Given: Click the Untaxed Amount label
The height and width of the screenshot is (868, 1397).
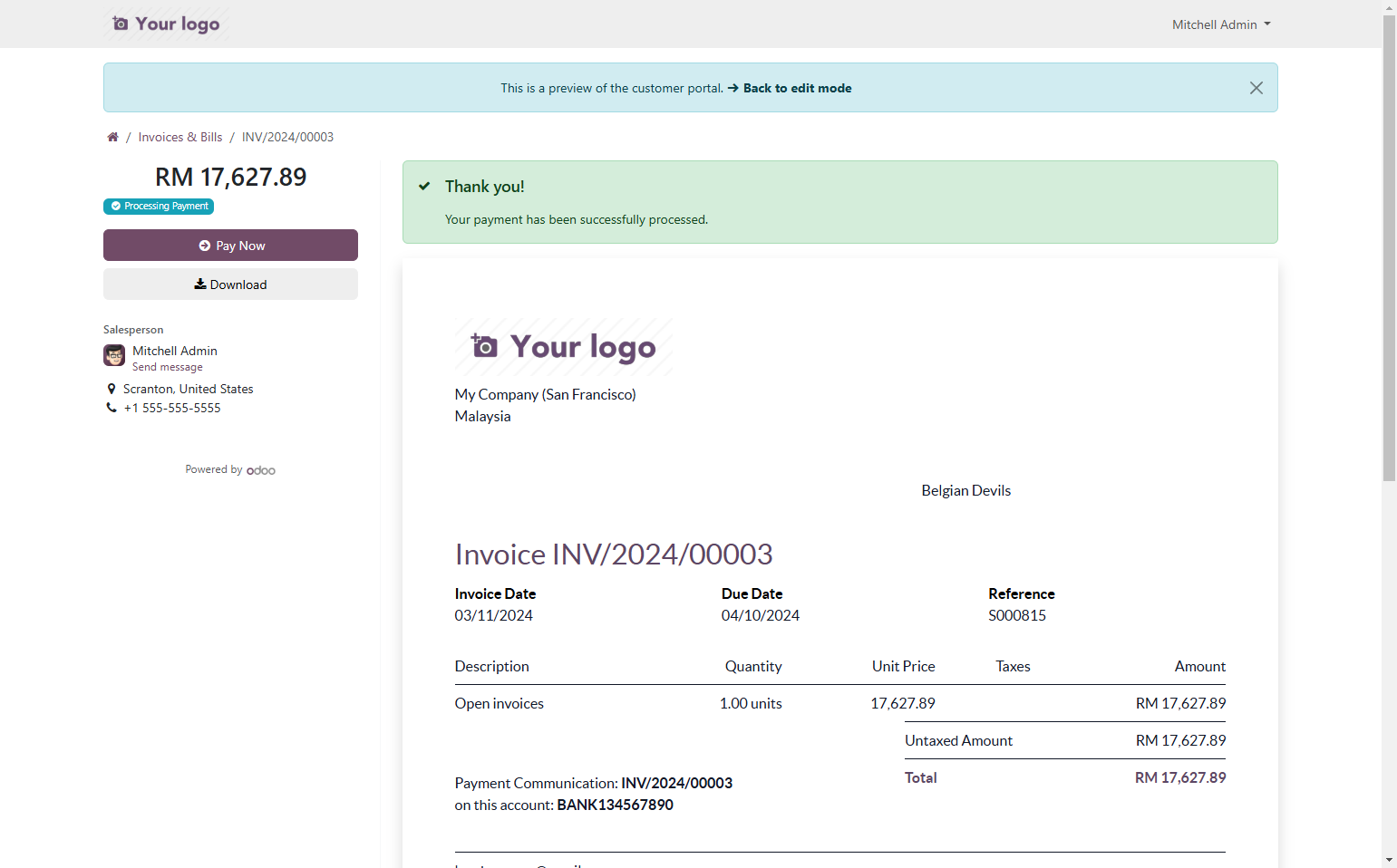Looking at the screenshot, I should (x=958, y=740).
